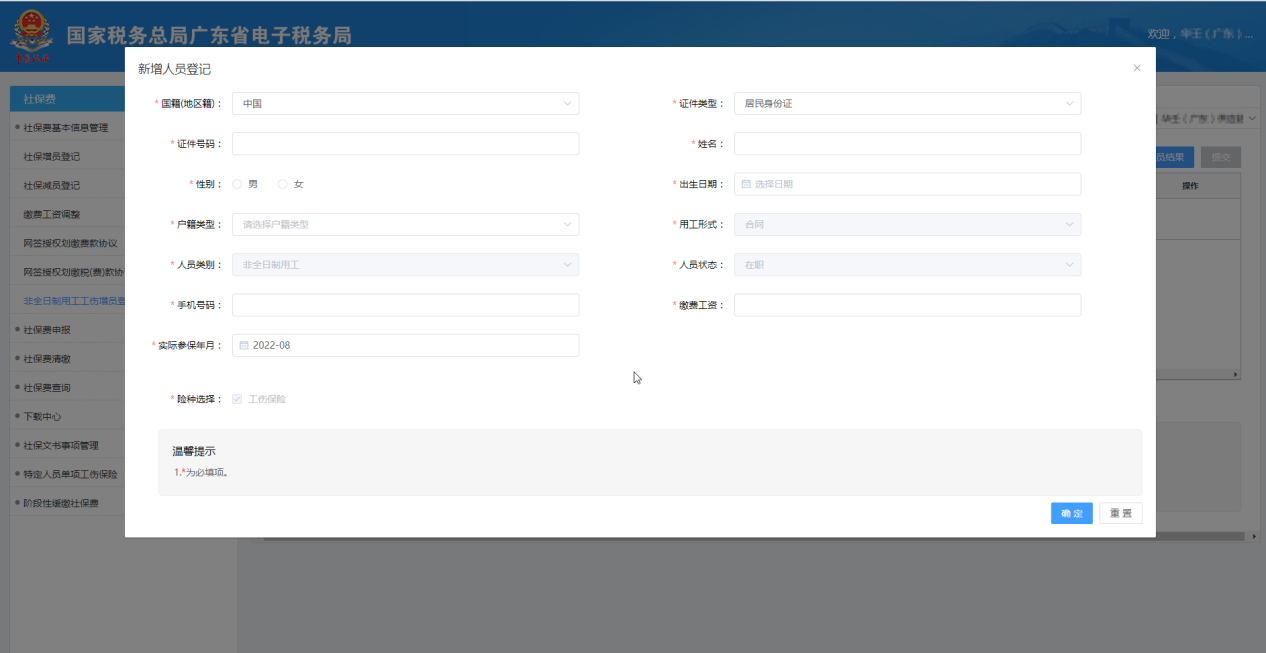The width and height of the screenshot is (1266, 653).
Task: Focus the 姓名 text field
Action: [907, 144]
